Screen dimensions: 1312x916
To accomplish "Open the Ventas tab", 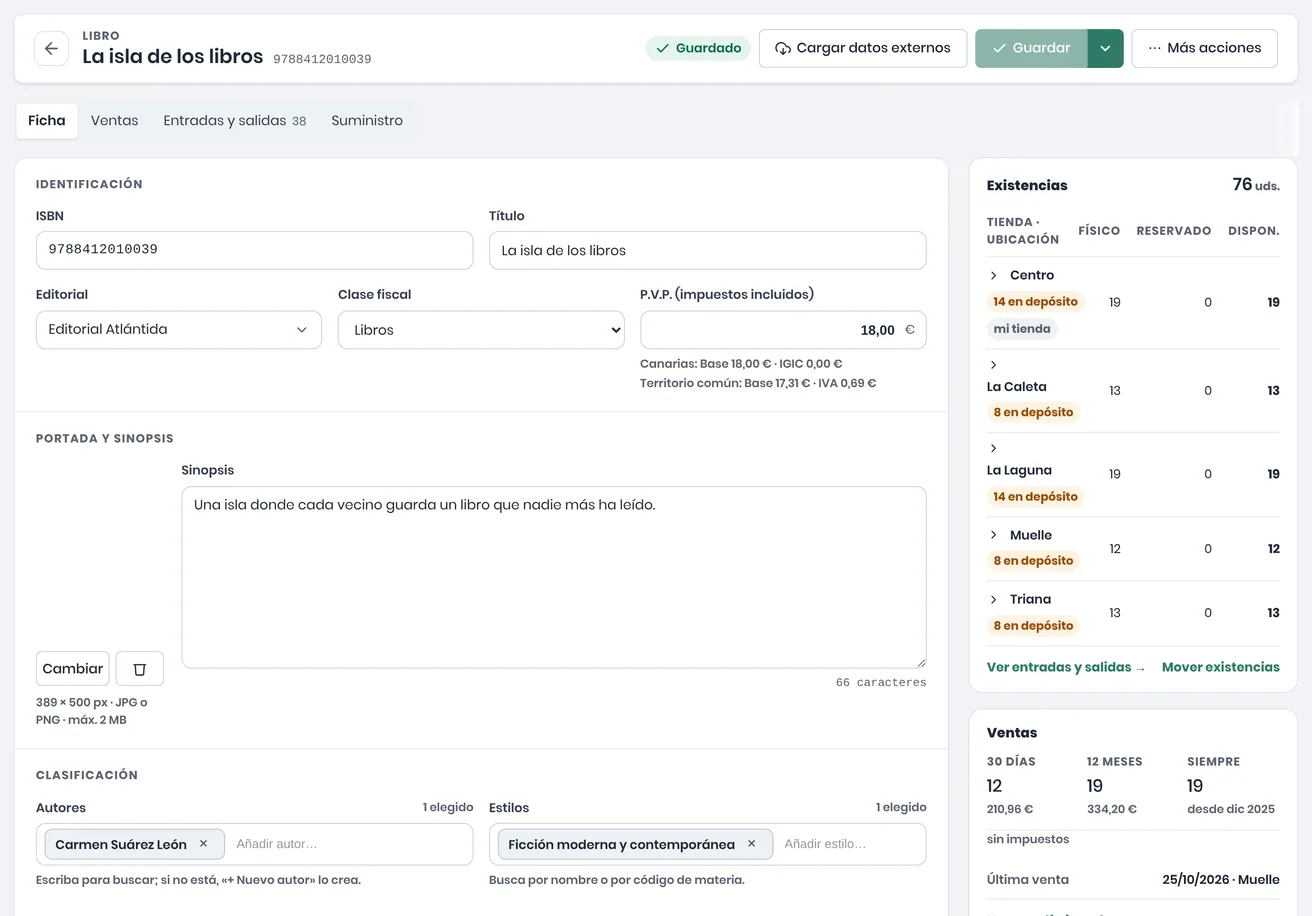I will click(115, 121).
